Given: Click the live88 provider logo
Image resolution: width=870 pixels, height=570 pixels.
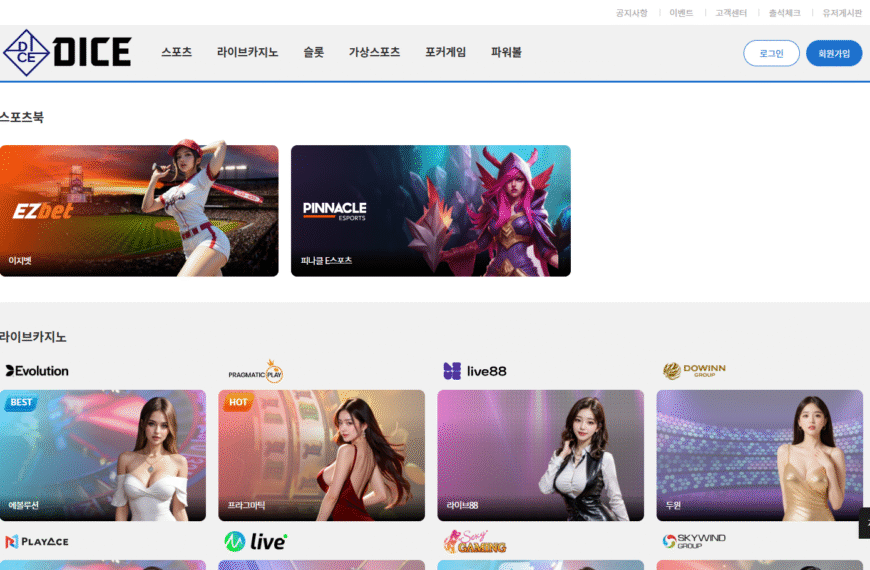Looking at the screenshot, I should pos(475,371).
